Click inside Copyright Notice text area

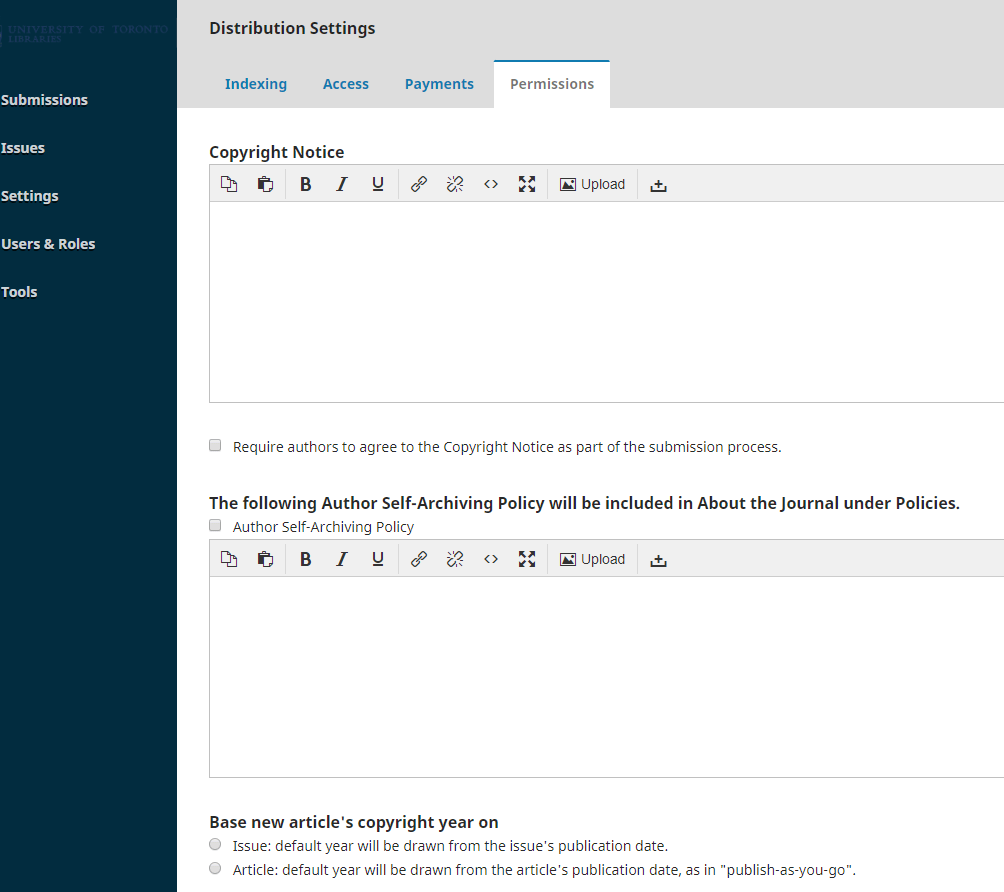[x=606, y=302]
